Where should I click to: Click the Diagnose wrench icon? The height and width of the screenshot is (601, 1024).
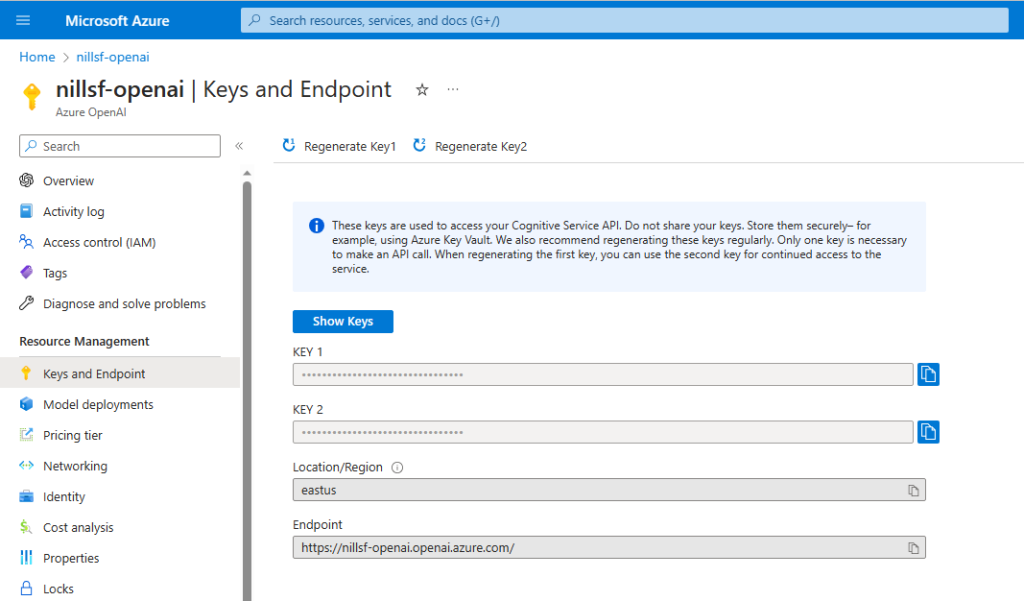(26, 303)
